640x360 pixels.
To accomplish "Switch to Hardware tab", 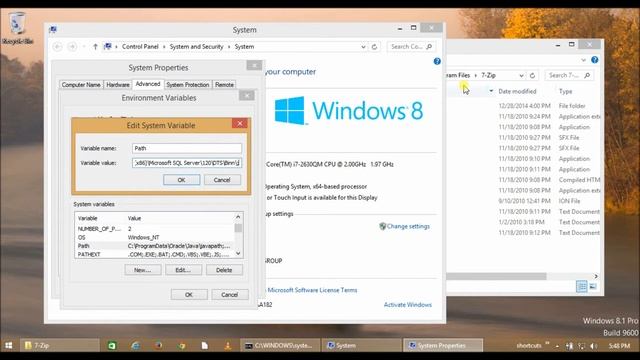I will coord(118,85).
